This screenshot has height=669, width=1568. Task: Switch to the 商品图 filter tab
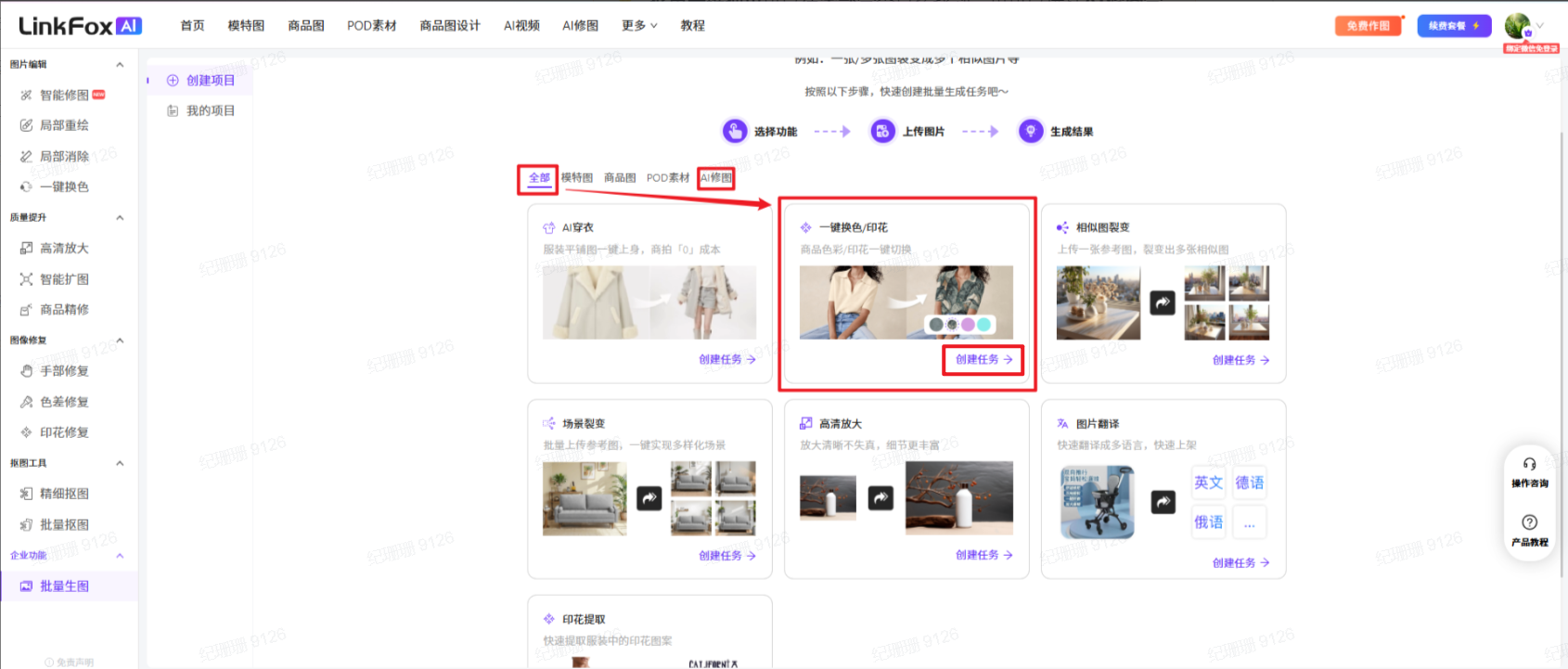[x=620, y=177]
